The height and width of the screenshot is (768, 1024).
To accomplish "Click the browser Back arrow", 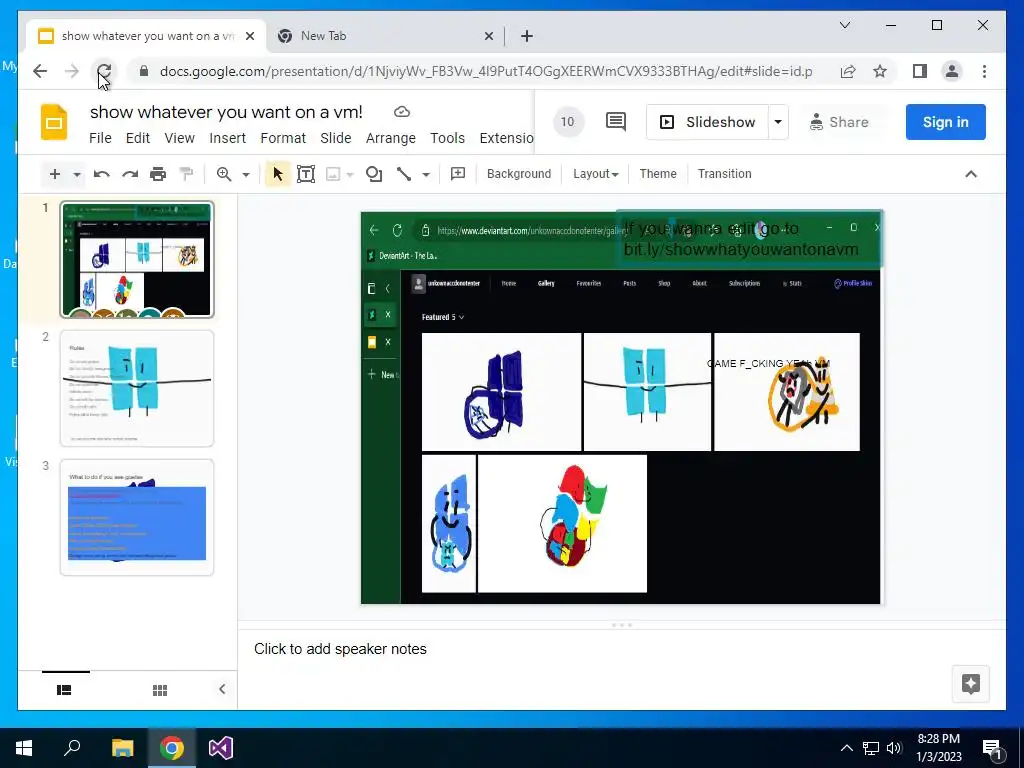I will click(40, 71).
